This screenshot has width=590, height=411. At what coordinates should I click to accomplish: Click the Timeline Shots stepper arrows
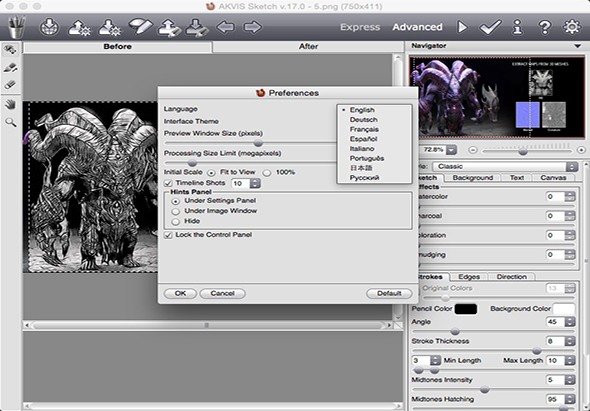255,183
